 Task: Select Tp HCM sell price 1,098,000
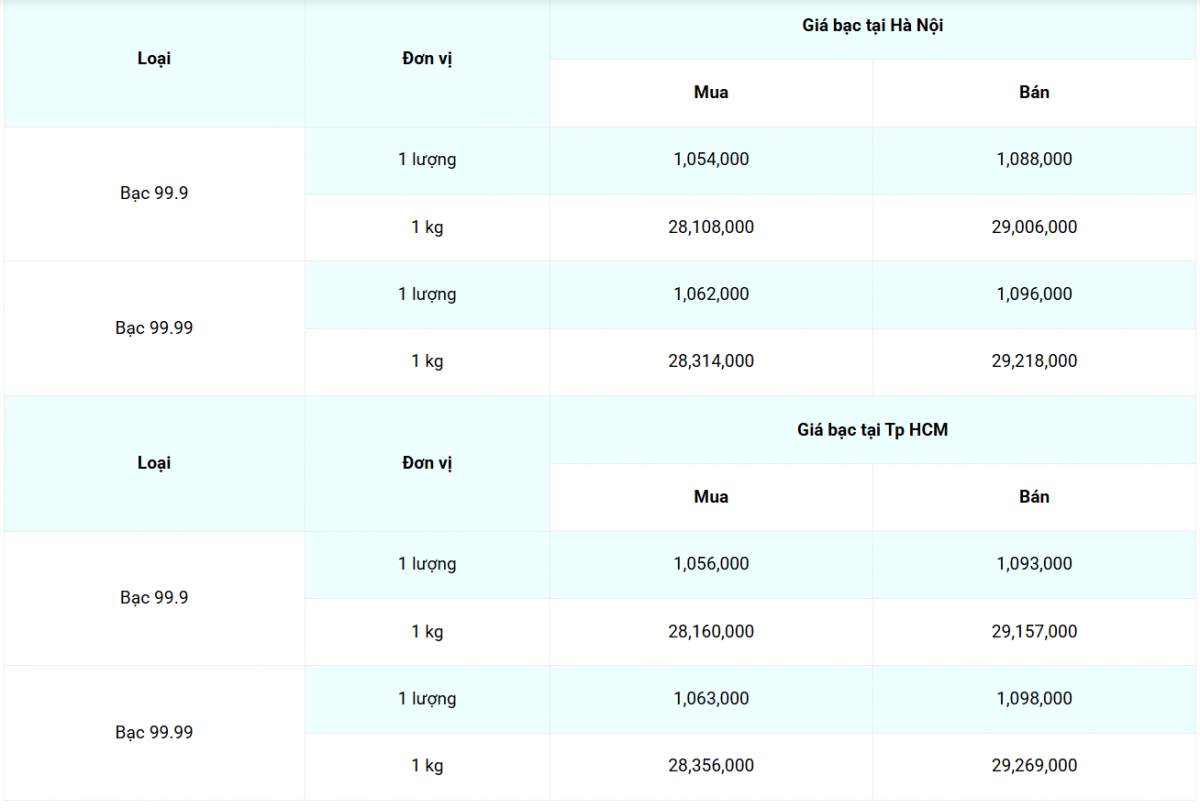click(x=1034, y=699)
